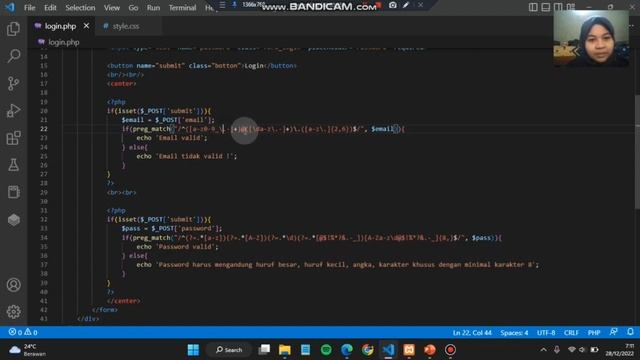The height and width of the screenshot is (360, 640).
Task: Open Google Chrome from the taskbar
Action: [x=367, y=350]
